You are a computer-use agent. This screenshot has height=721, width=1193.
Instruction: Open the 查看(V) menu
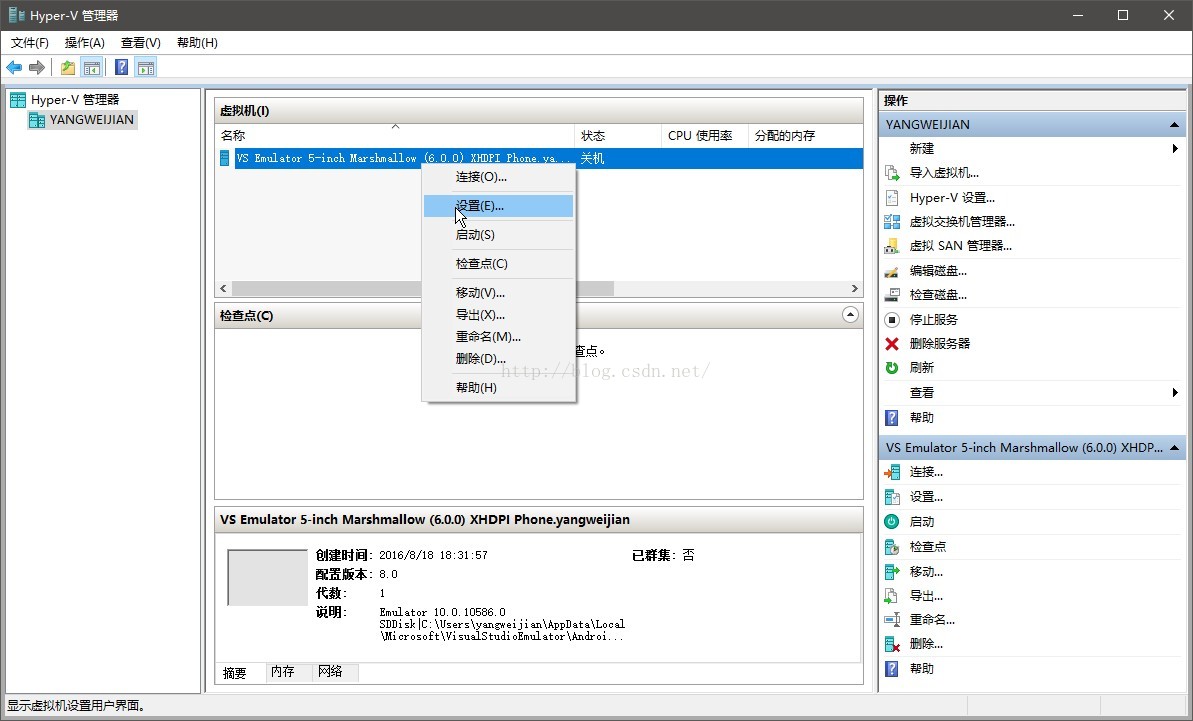(x=141, y=43)
